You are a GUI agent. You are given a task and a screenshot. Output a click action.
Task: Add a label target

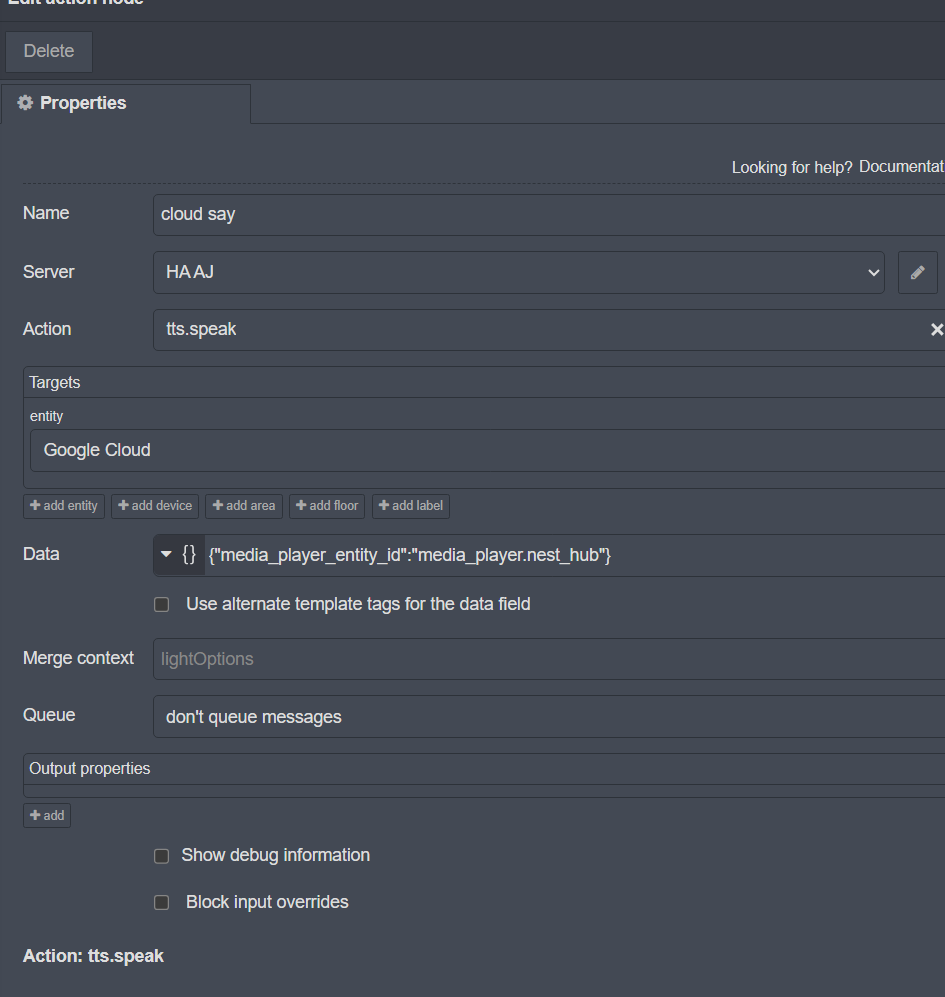(411, 506)
